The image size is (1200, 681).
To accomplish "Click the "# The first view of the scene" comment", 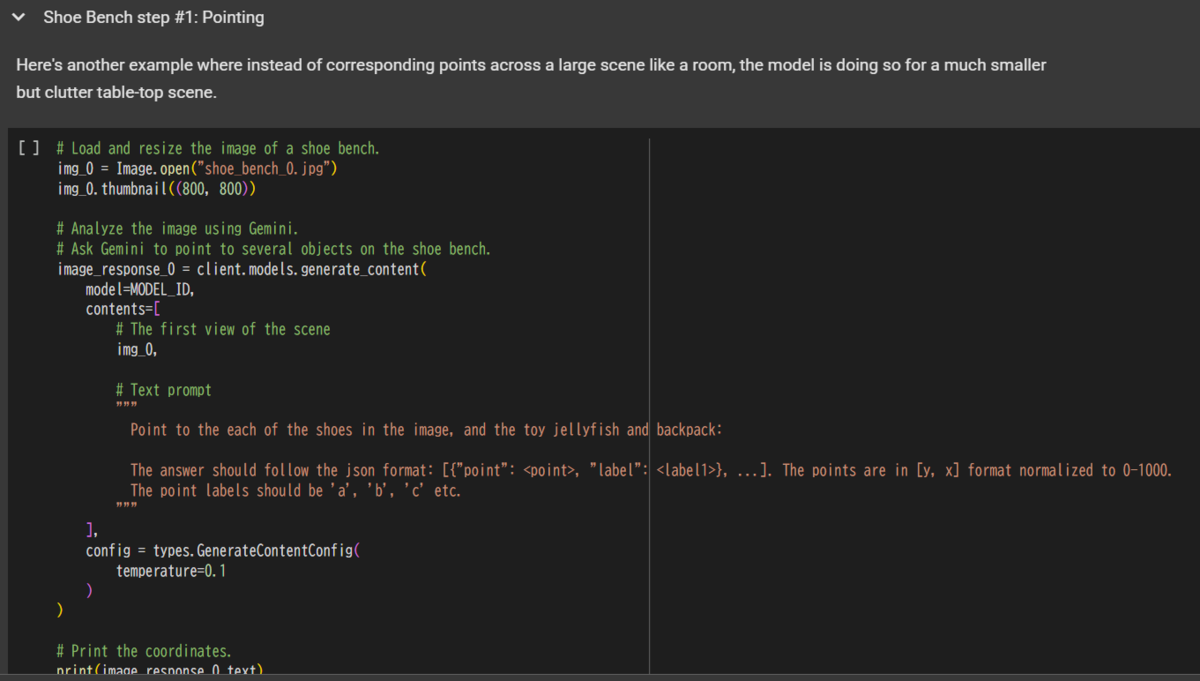I will [222, 330].
